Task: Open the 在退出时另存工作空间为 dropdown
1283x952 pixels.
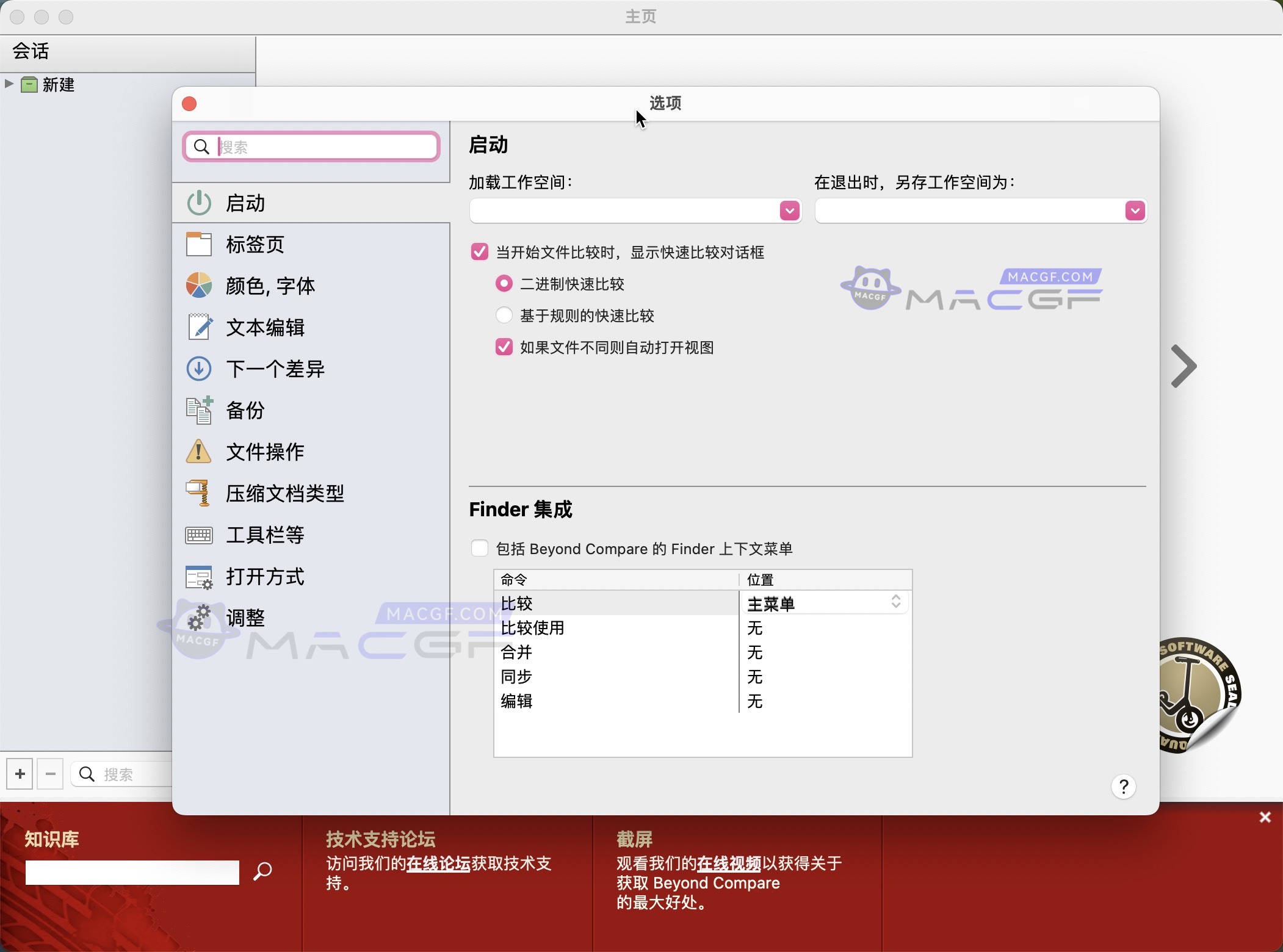Action: click(x=1135, y=211)
